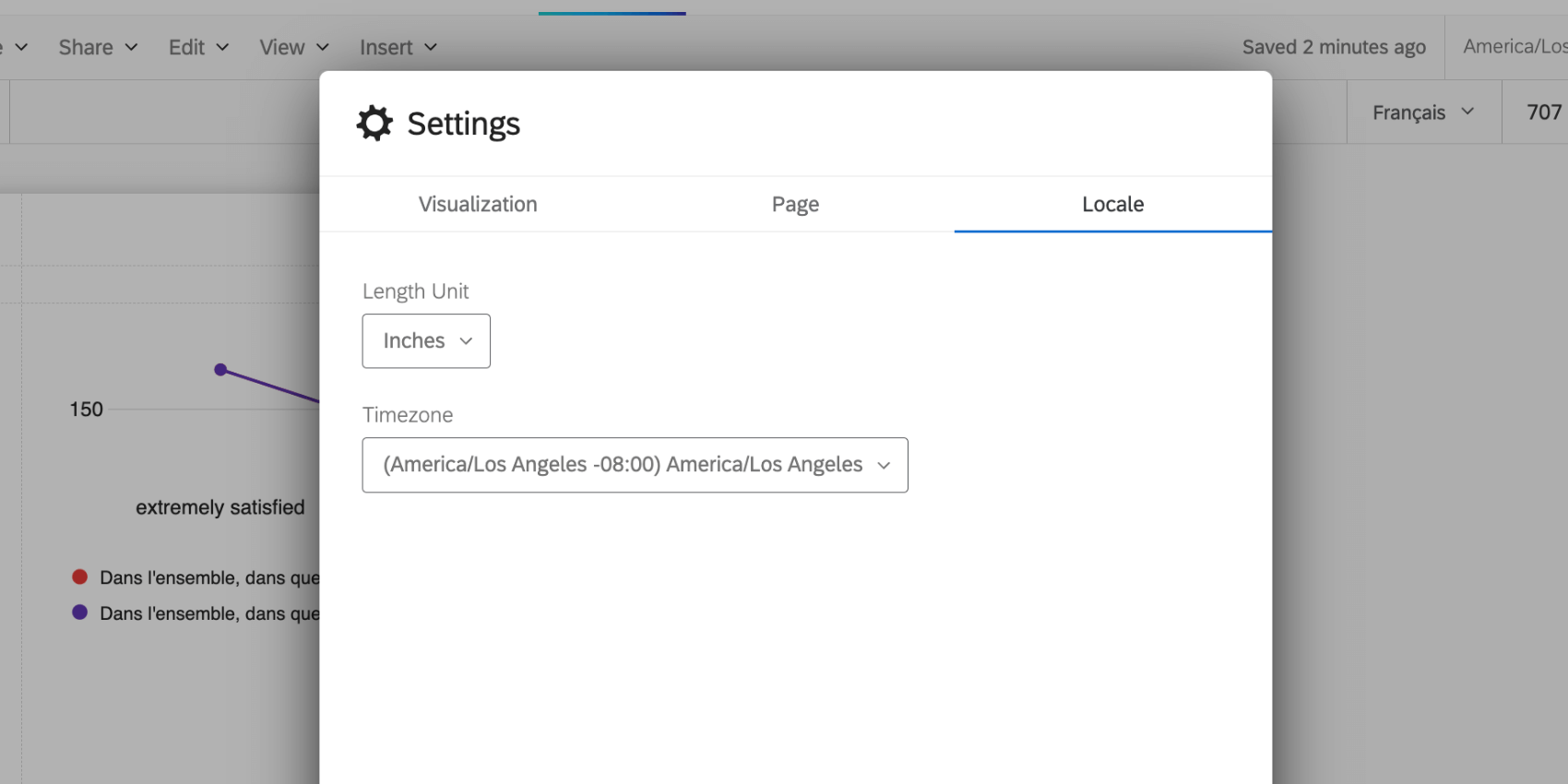Viewport: 1568px width, 784px height.
Task: Click the red legend color dot
Action: pos(80,577)
